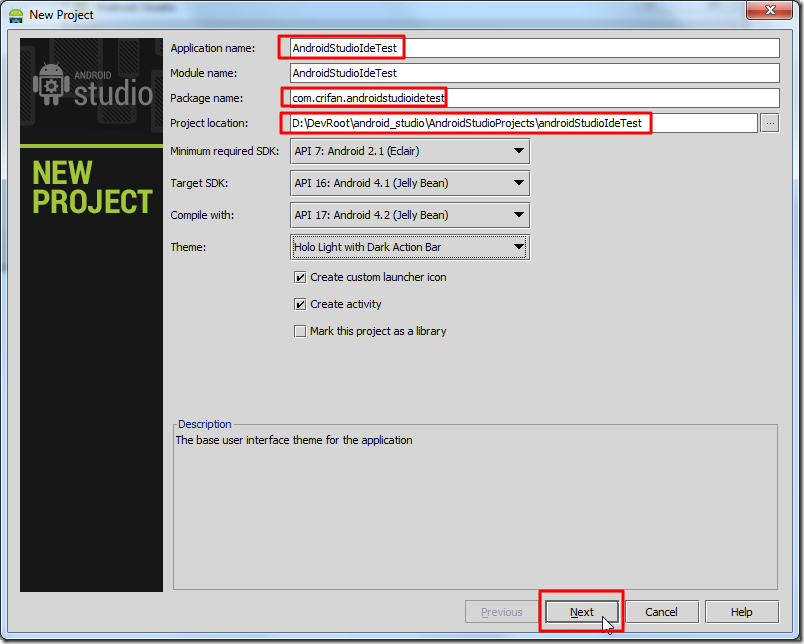The height and width of the screenshot is (644, 804).
Task: Click the Package name input field
Action: (534, 98)
